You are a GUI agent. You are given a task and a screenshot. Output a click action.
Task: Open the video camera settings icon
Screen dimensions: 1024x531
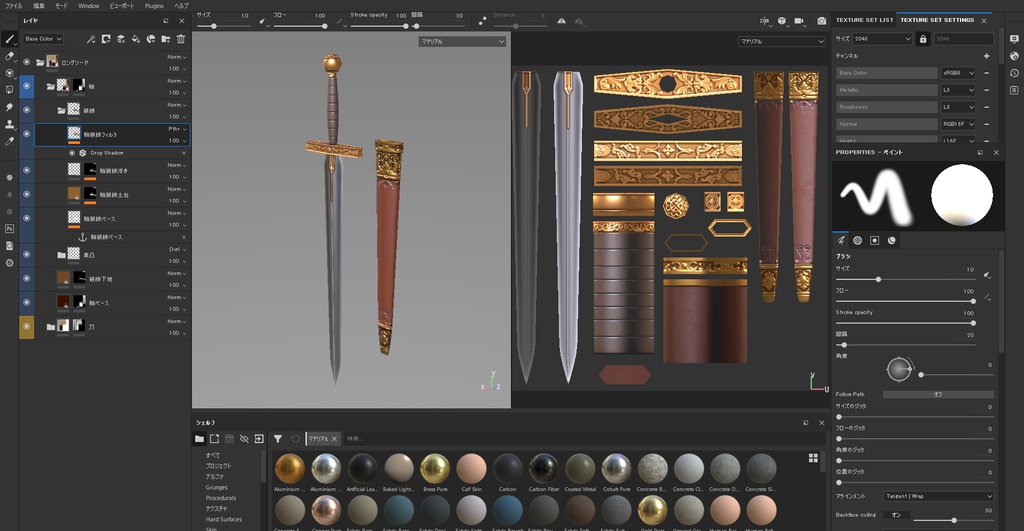tap(799, 21)
